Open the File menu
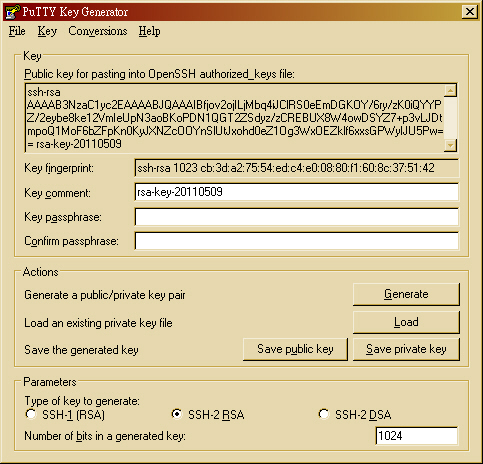 [17, 31]
